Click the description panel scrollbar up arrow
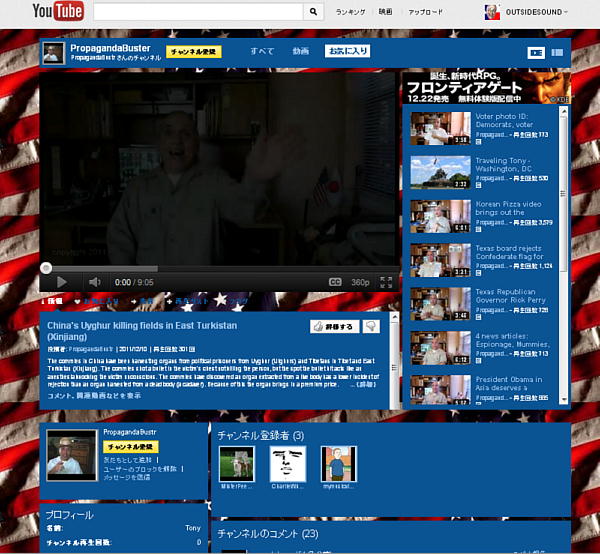 (395, 316)
